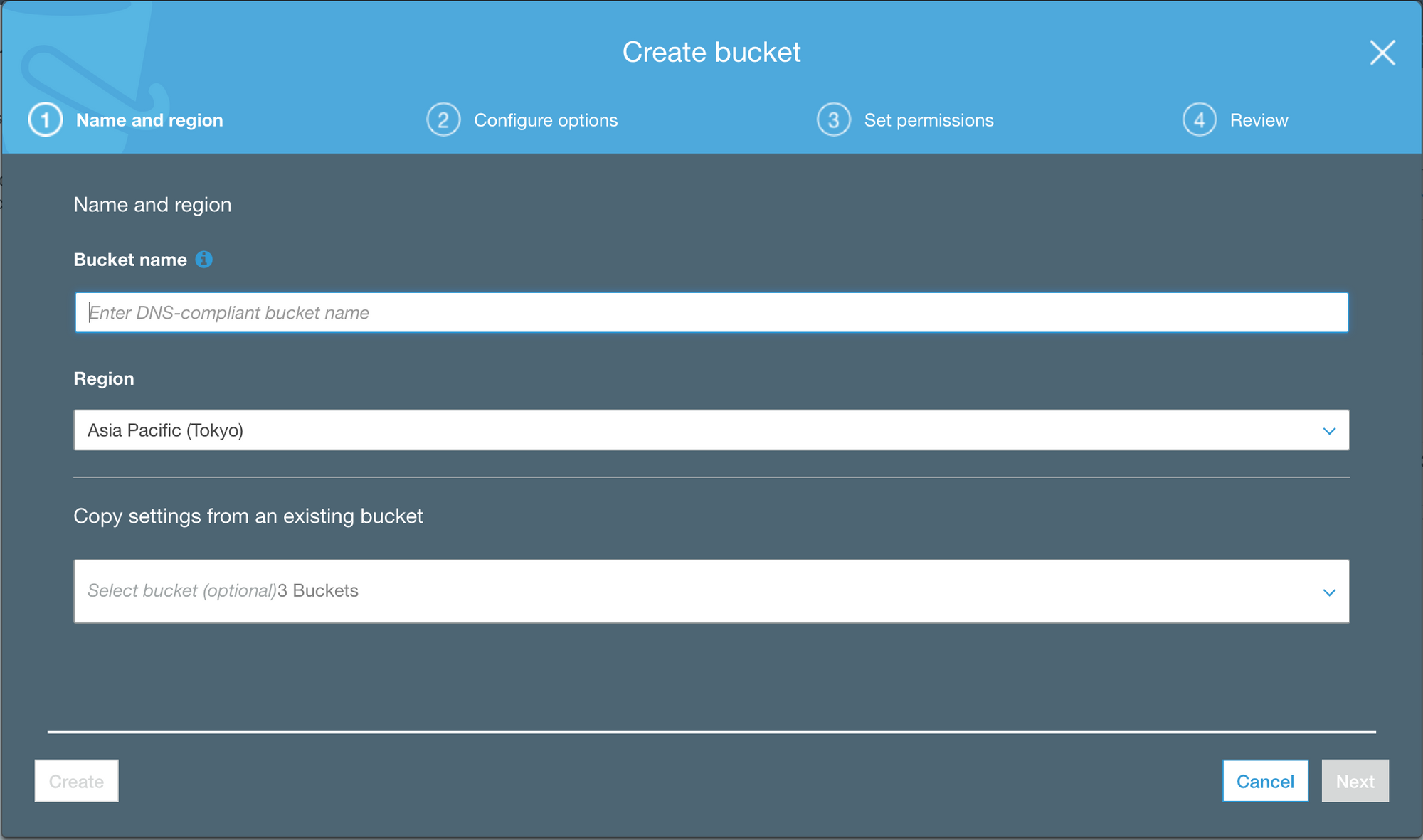Click step 2 circle for Configure options
The height and width of the screenshot is (840, 1423).
pyautogui.click(x=443, y=119)
